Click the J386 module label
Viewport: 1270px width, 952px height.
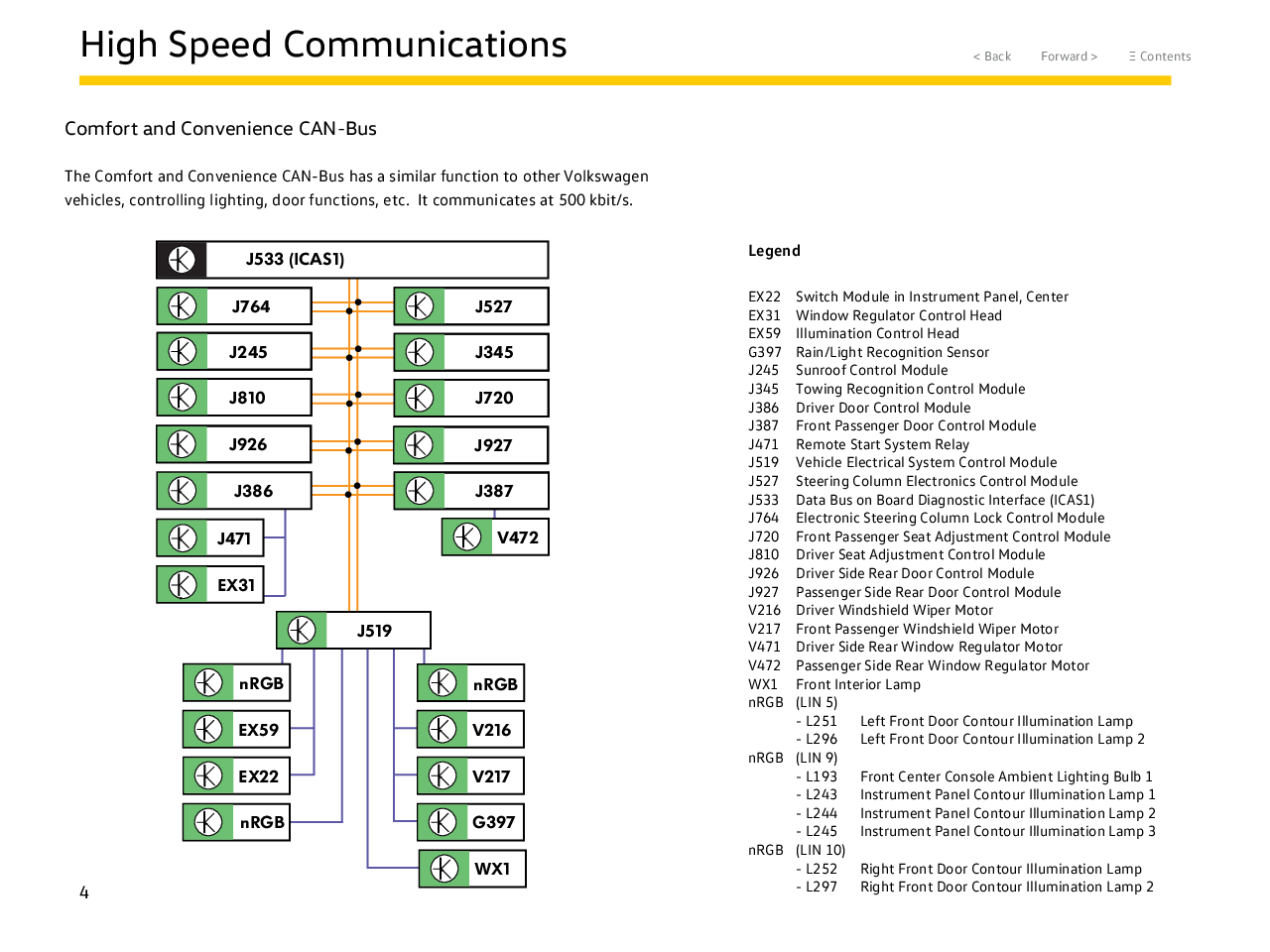pyautogui.click(x=254, y=491)
